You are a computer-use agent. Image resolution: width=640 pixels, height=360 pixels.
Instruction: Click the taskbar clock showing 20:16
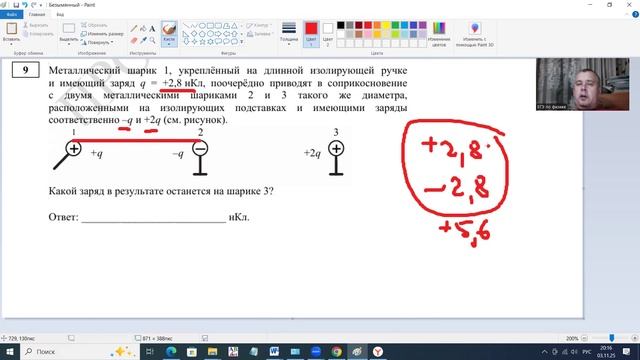[606, 351]
